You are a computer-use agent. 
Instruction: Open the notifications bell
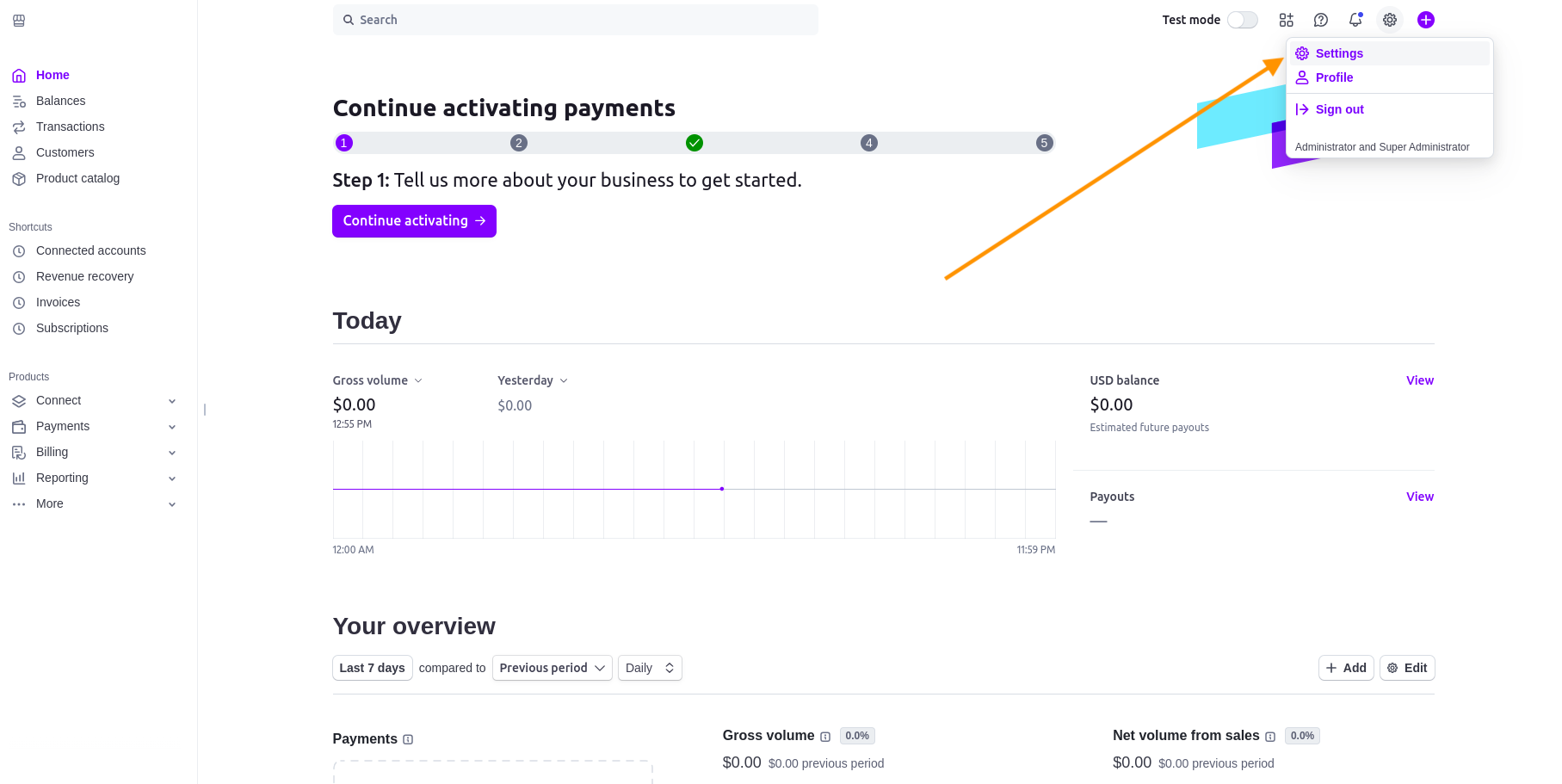tap(1355, 20)
